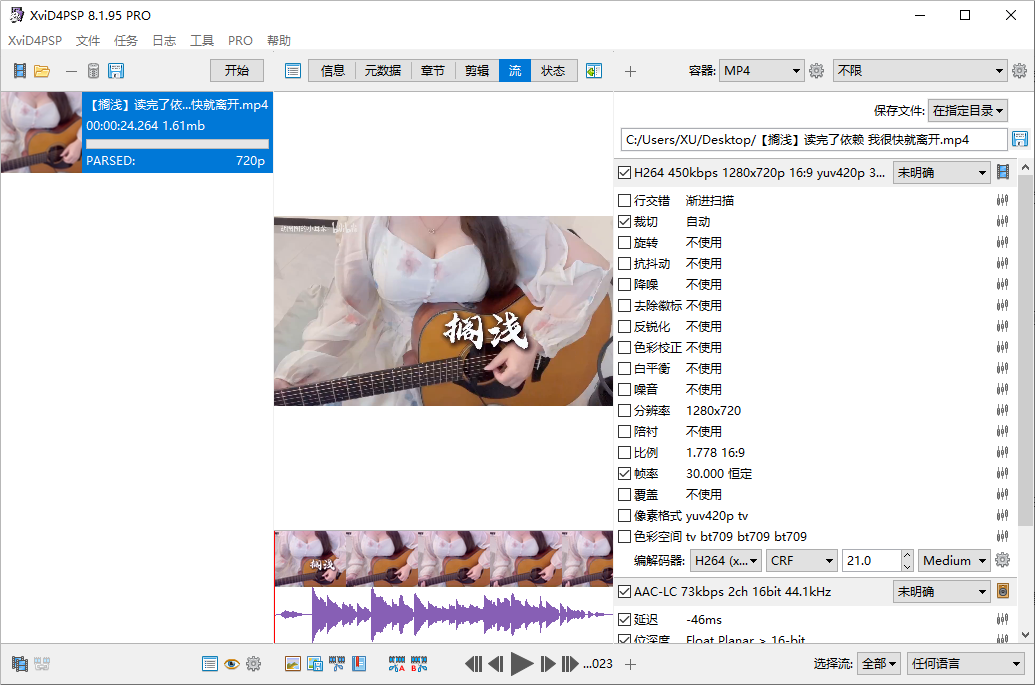Switch to the 章节 tab

(433, 71)
